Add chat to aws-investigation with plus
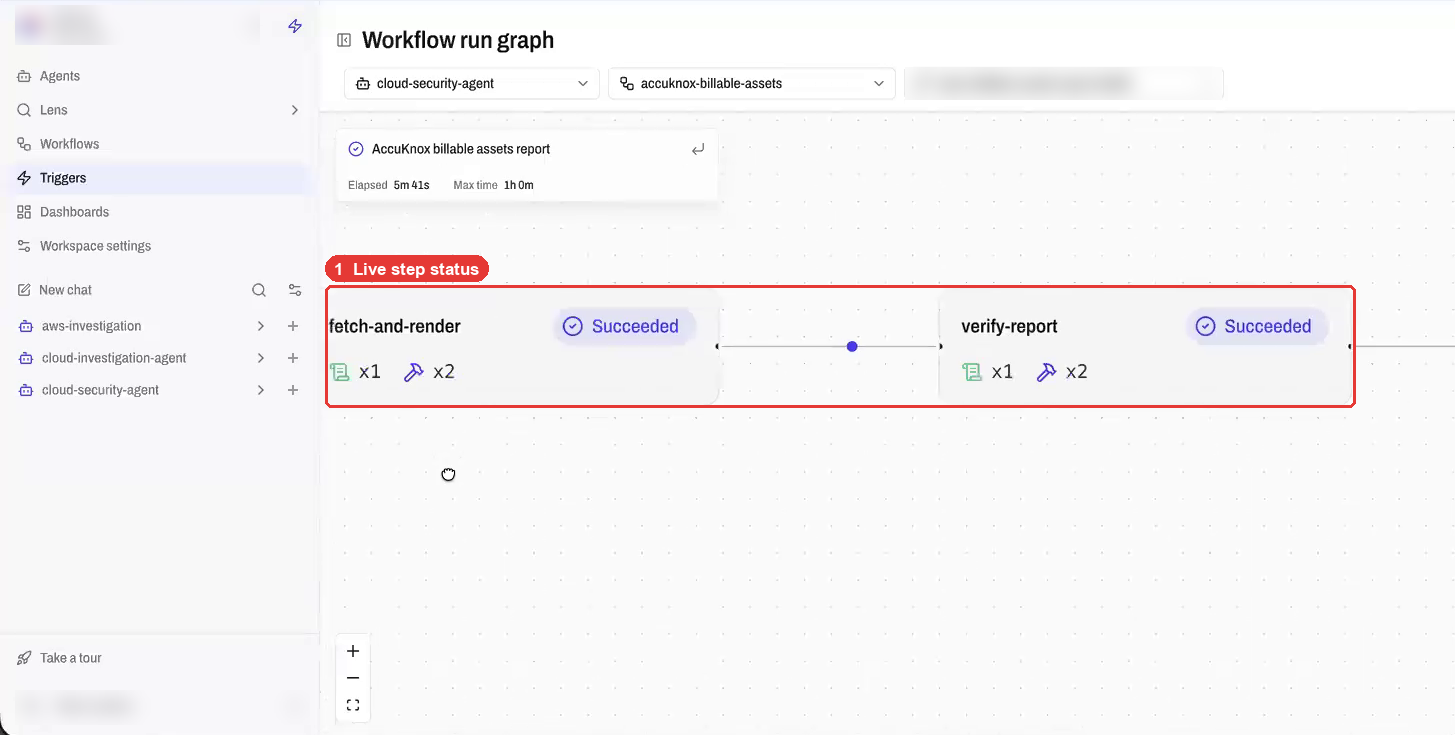This screenshot has height=735, width=1455. click(293, 326)
